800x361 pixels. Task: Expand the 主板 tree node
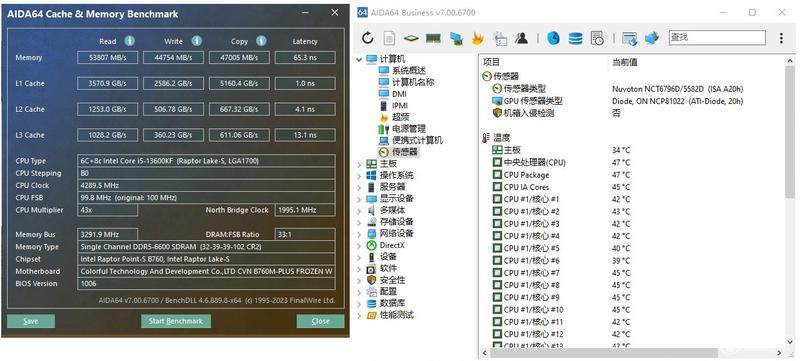pos(359,164)
